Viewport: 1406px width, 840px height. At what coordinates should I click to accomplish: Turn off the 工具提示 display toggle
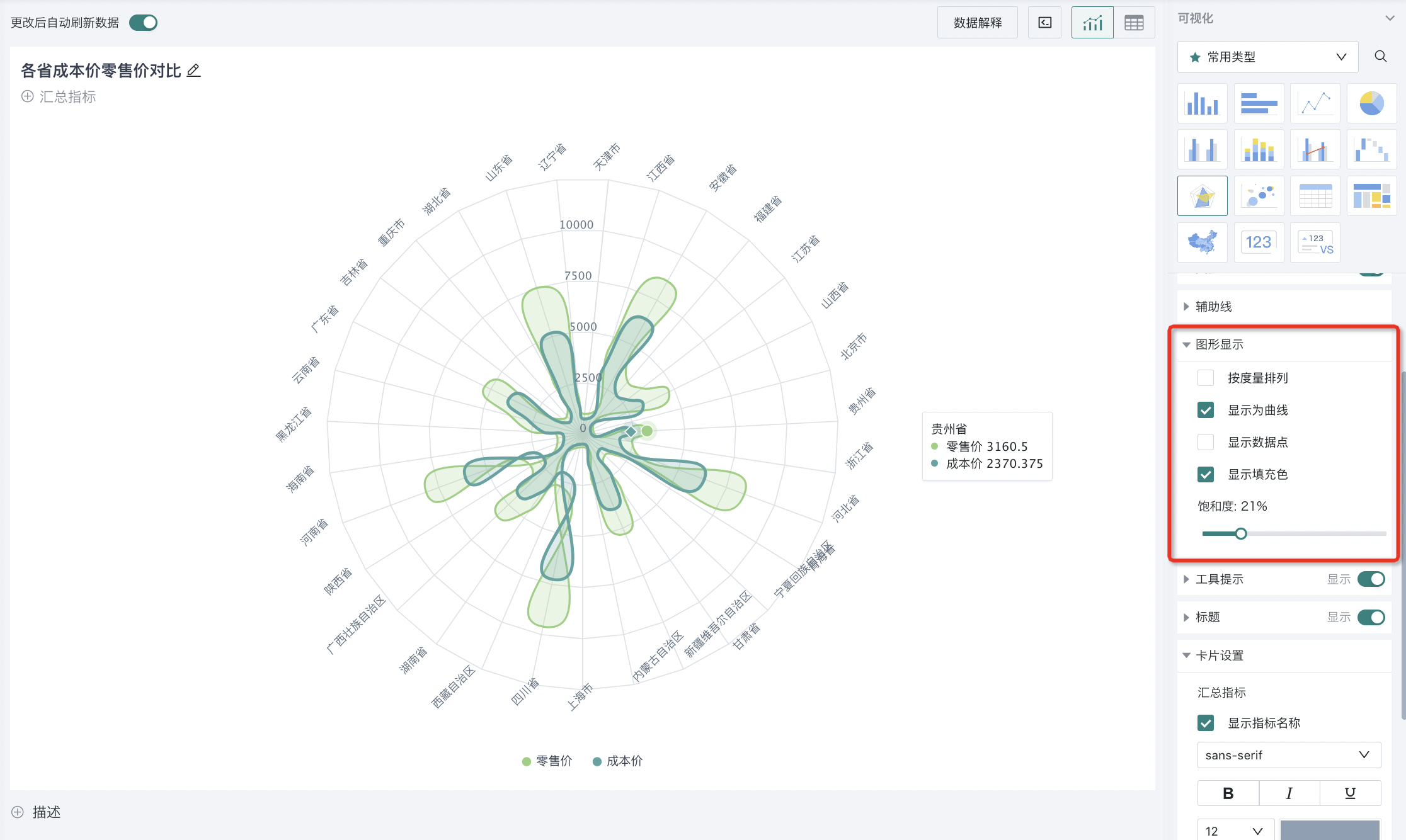pos(1371,579)
